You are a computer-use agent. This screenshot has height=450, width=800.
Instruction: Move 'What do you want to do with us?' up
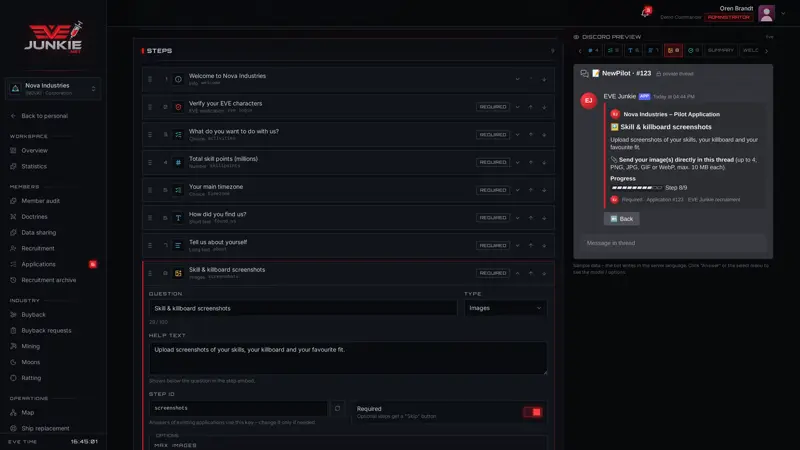[x=531, y=135]
